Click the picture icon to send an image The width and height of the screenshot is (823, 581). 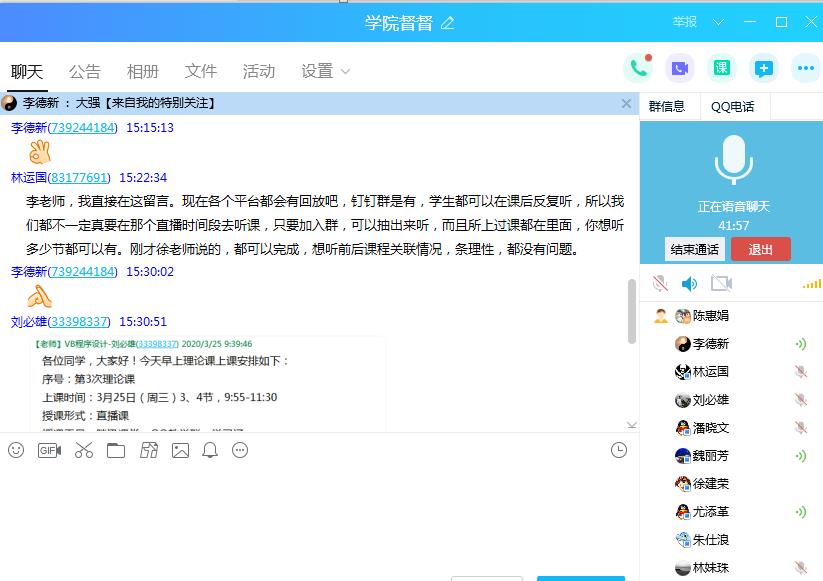(180, 450)
